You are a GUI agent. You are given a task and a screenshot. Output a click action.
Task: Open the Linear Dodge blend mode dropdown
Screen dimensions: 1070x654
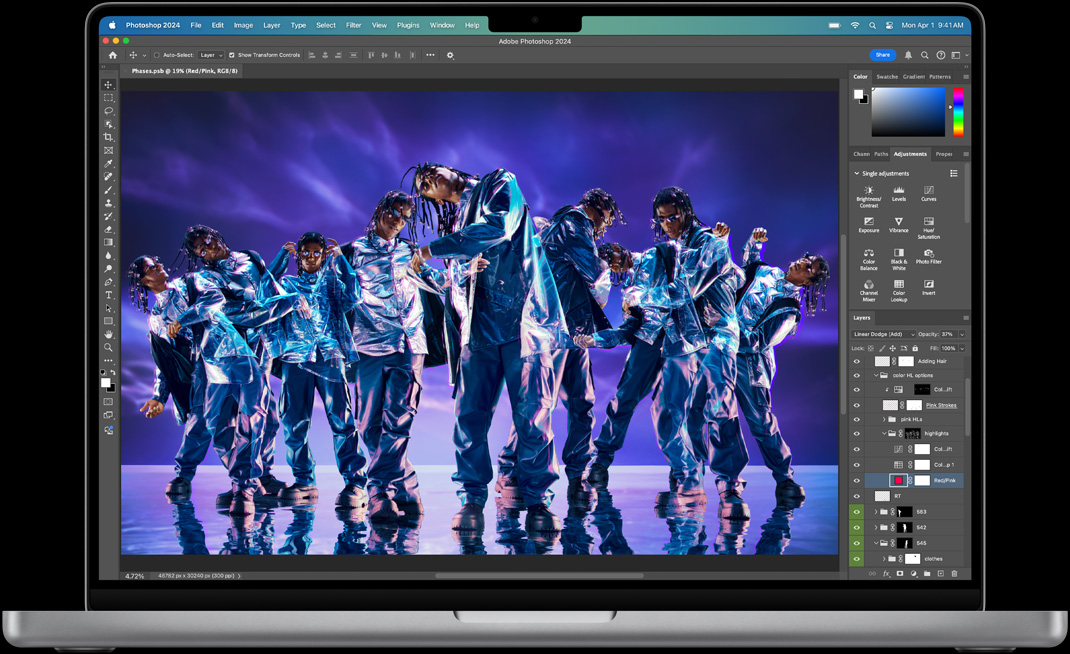click(x=882, y=334)
